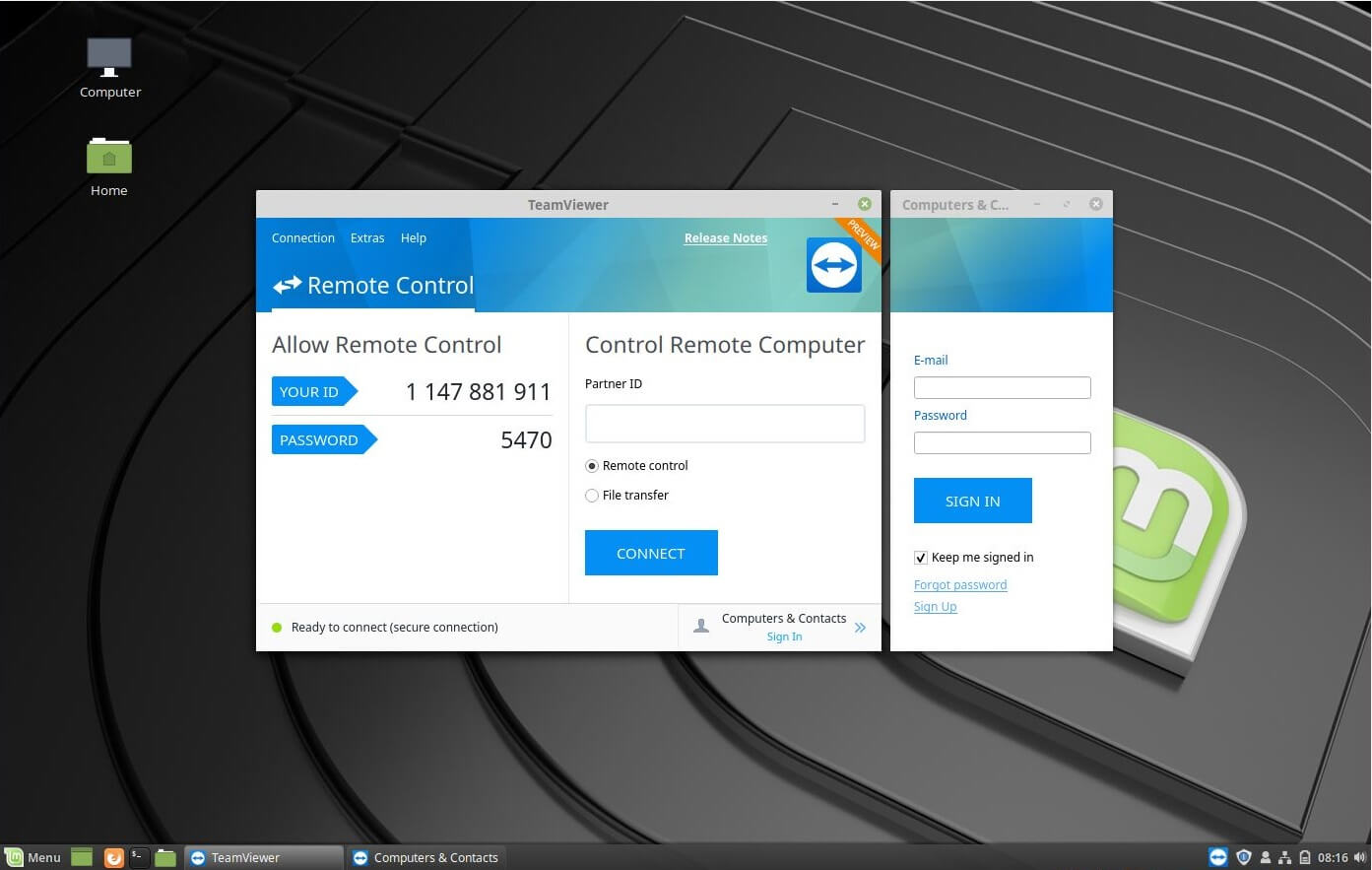1372x870 pixels.
Task: Click the Remote Control double-arrow icon
Action: click(x=287, y=285)
